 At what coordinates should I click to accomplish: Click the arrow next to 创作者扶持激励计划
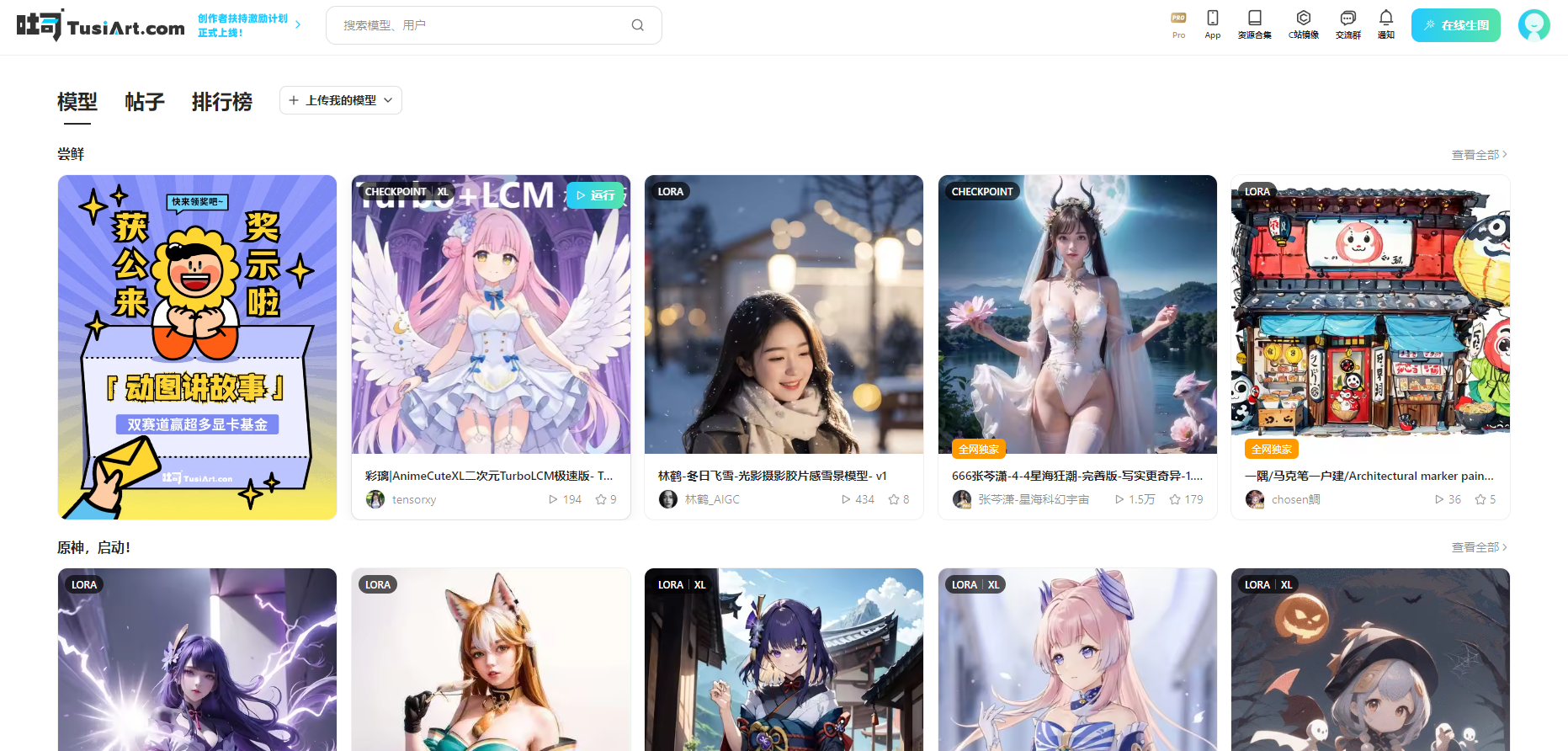[x=298, y=24]
